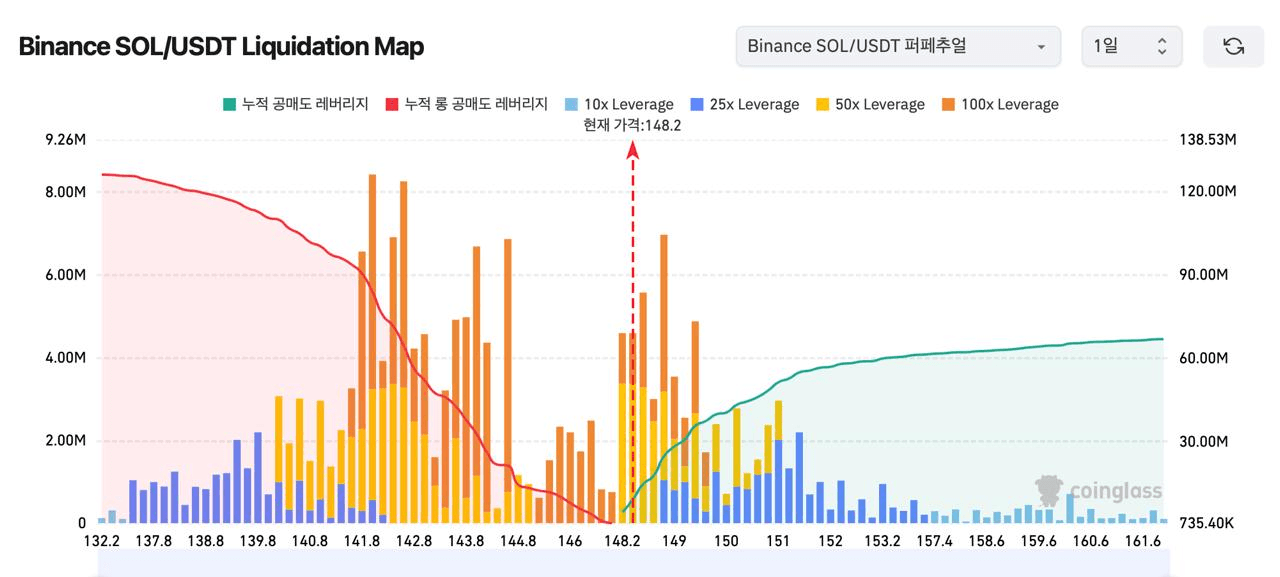Click the 120.00M right axis label

point(1208,191)
